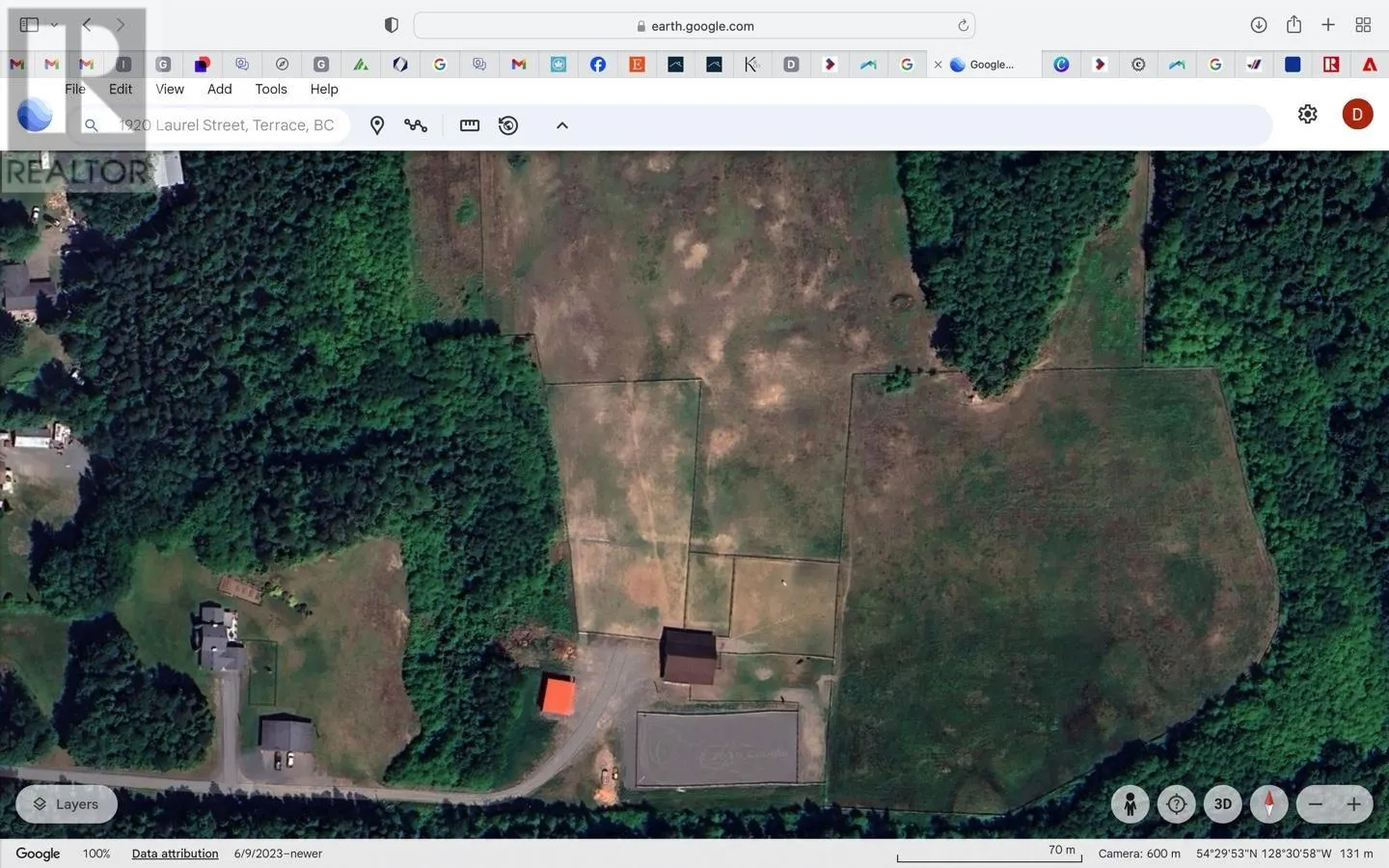This screenshot has height=868, width=1389.
Task: Zoom in with the plus button
Action: click(x=1354, y=803)
